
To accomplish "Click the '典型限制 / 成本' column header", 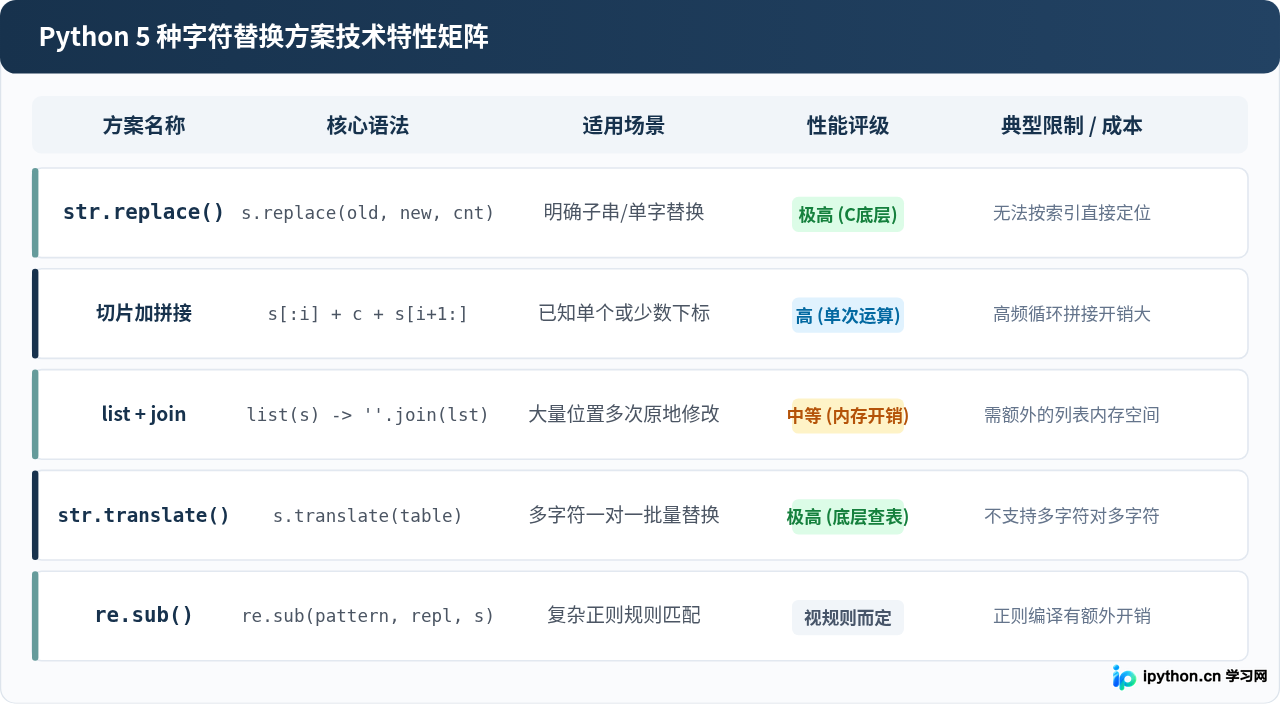I will [x=1072, y=125].
